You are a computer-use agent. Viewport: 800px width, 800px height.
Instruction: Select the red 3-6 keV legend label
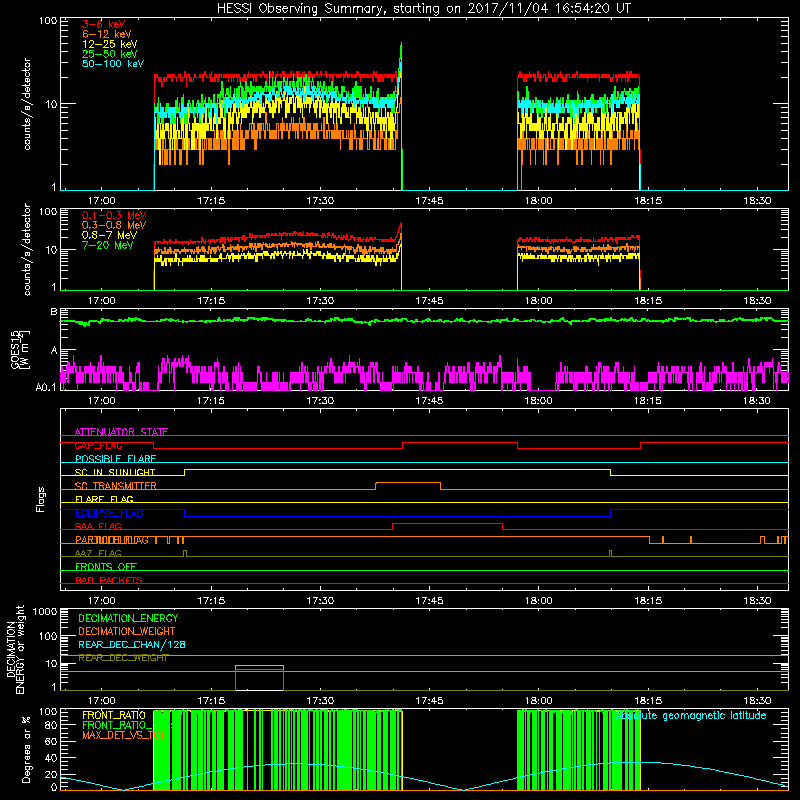(x=104, y=24)
